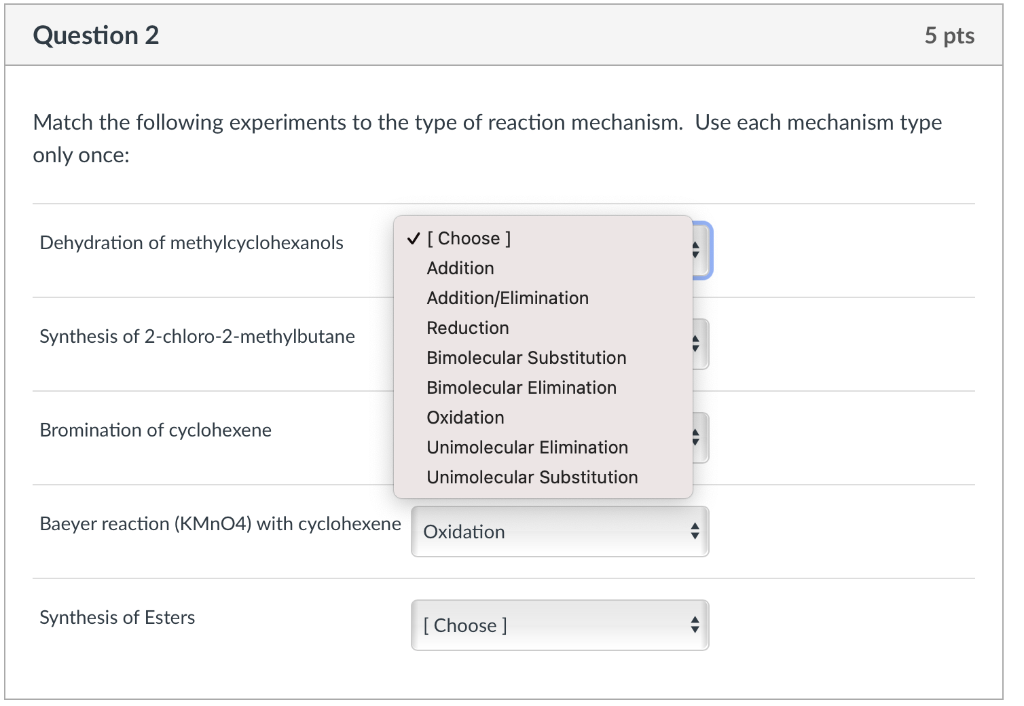
Task: Choose Bimolecular Elimination option
Action: pos(543,389)
